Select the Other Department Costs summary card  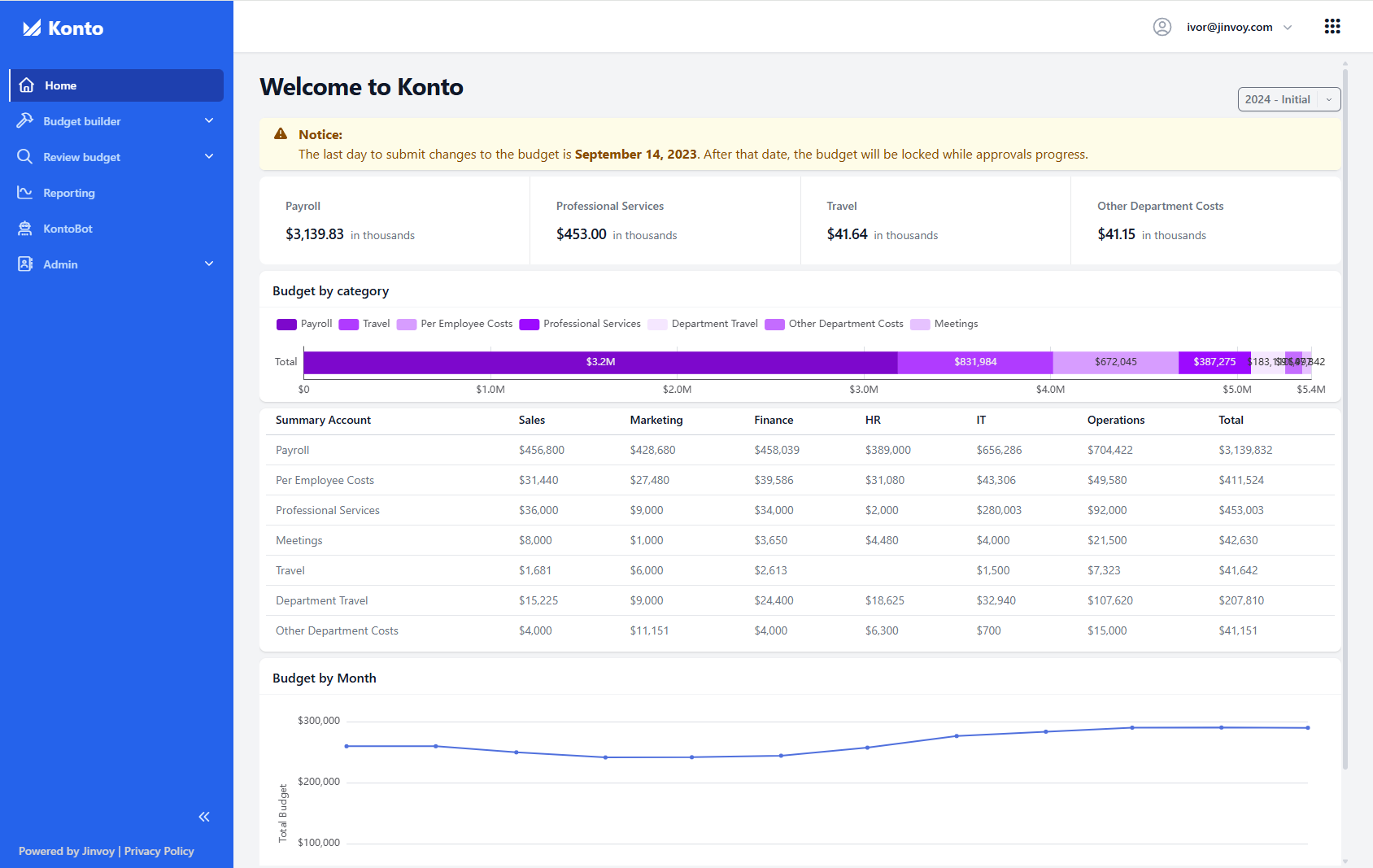(x=1206, y=220)
